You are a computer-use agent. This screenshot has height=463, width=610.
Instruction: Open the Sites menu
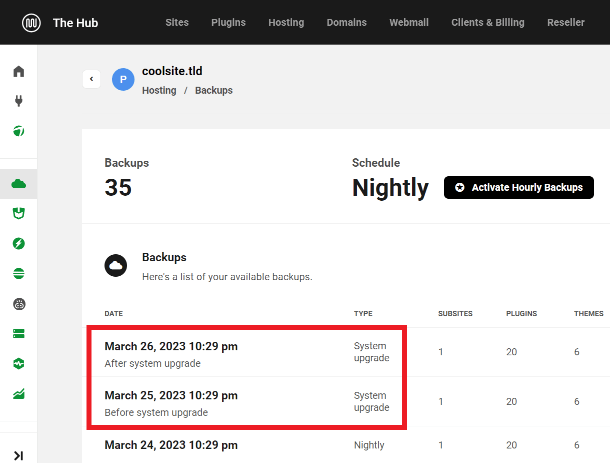click(x=177, y=22)
